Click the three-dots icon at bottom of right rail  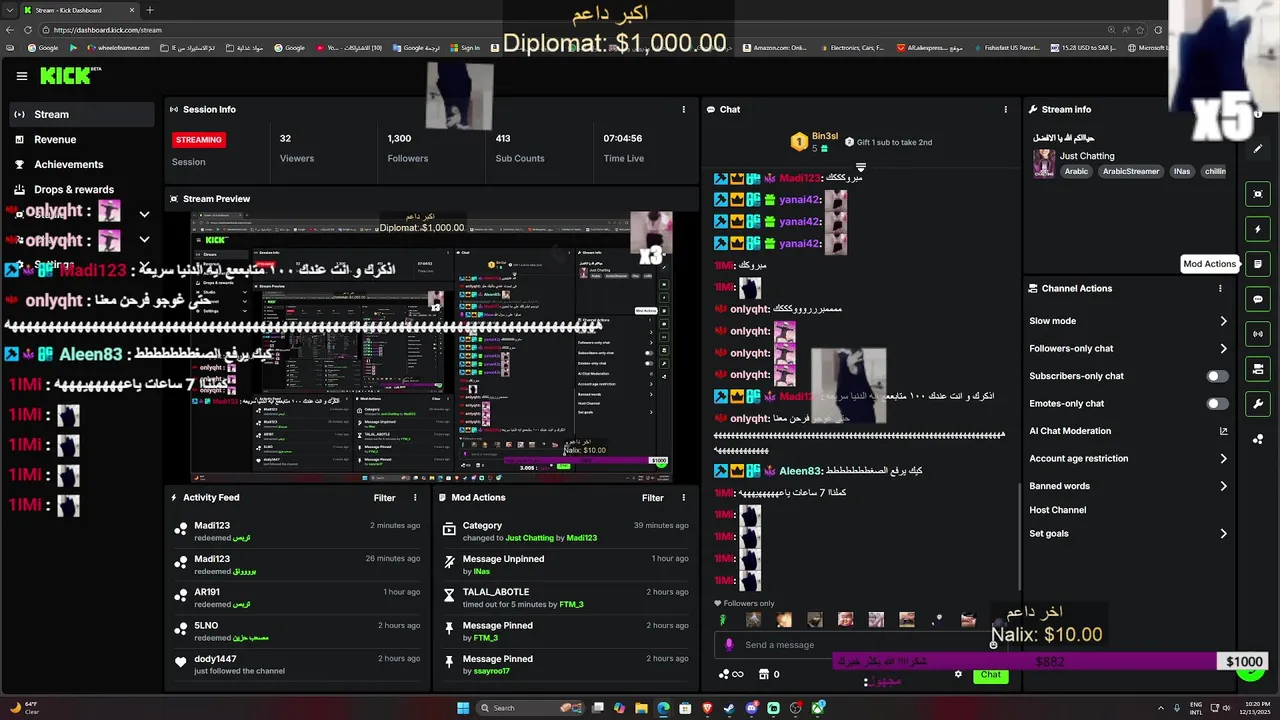tap(1258, 439)
